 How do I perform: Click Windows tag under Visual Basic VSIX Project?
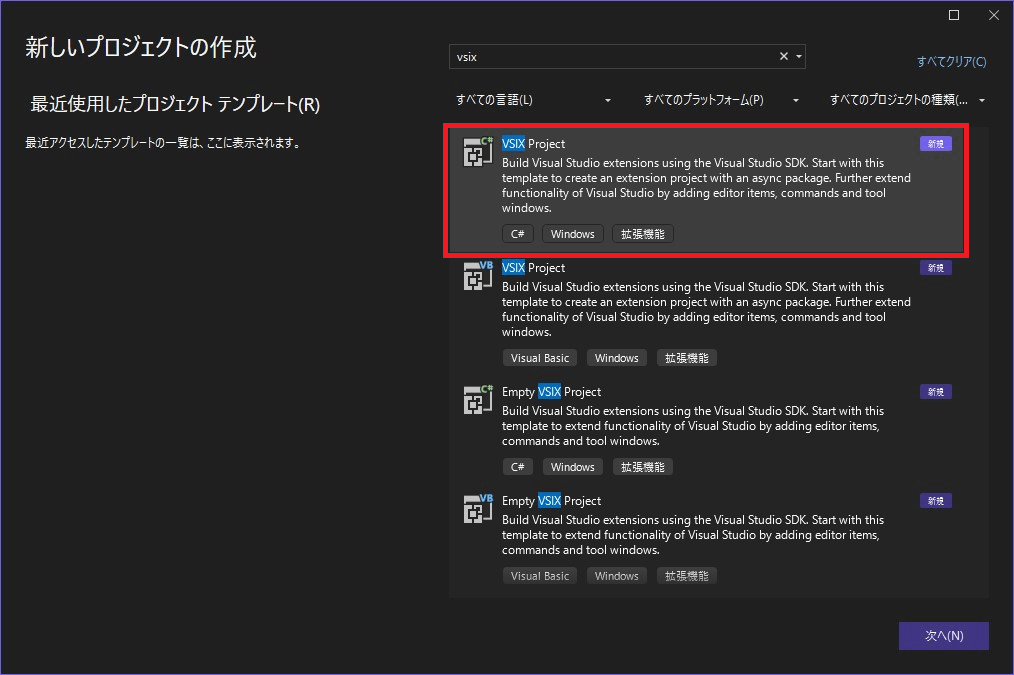click(616, 358)
